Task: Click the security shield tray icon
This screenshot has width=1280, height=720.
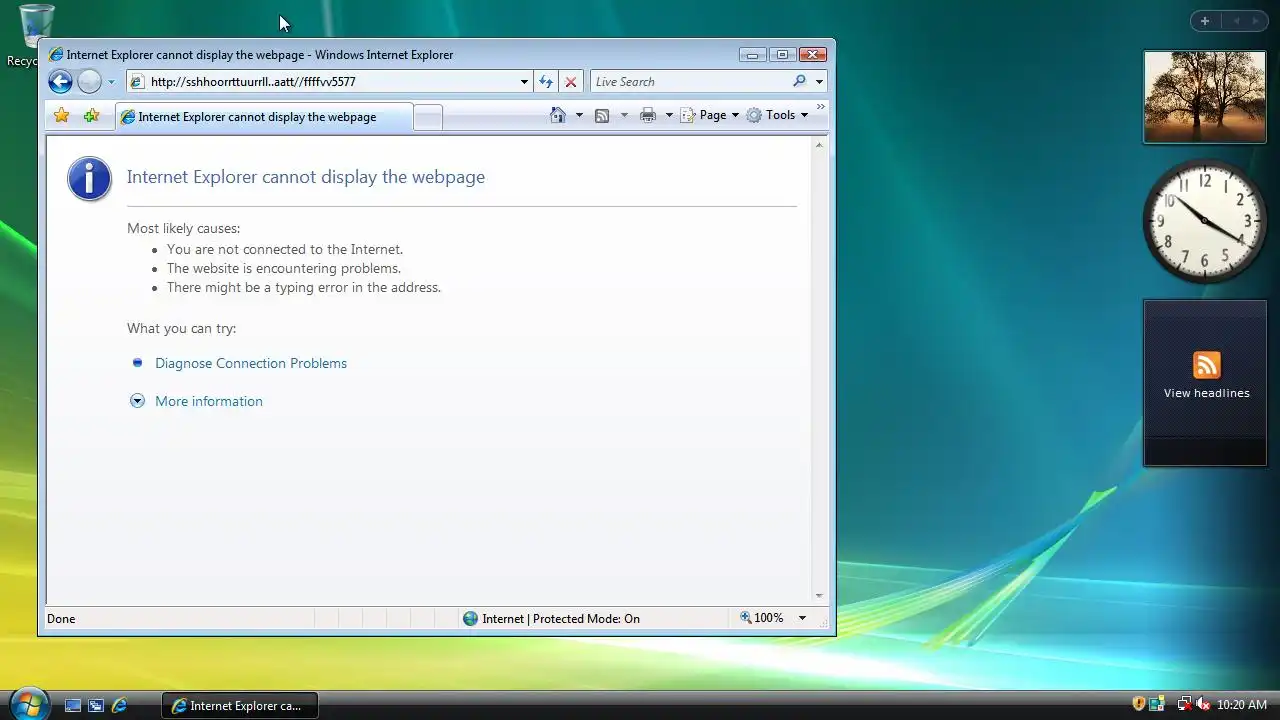Action: 1138,704
